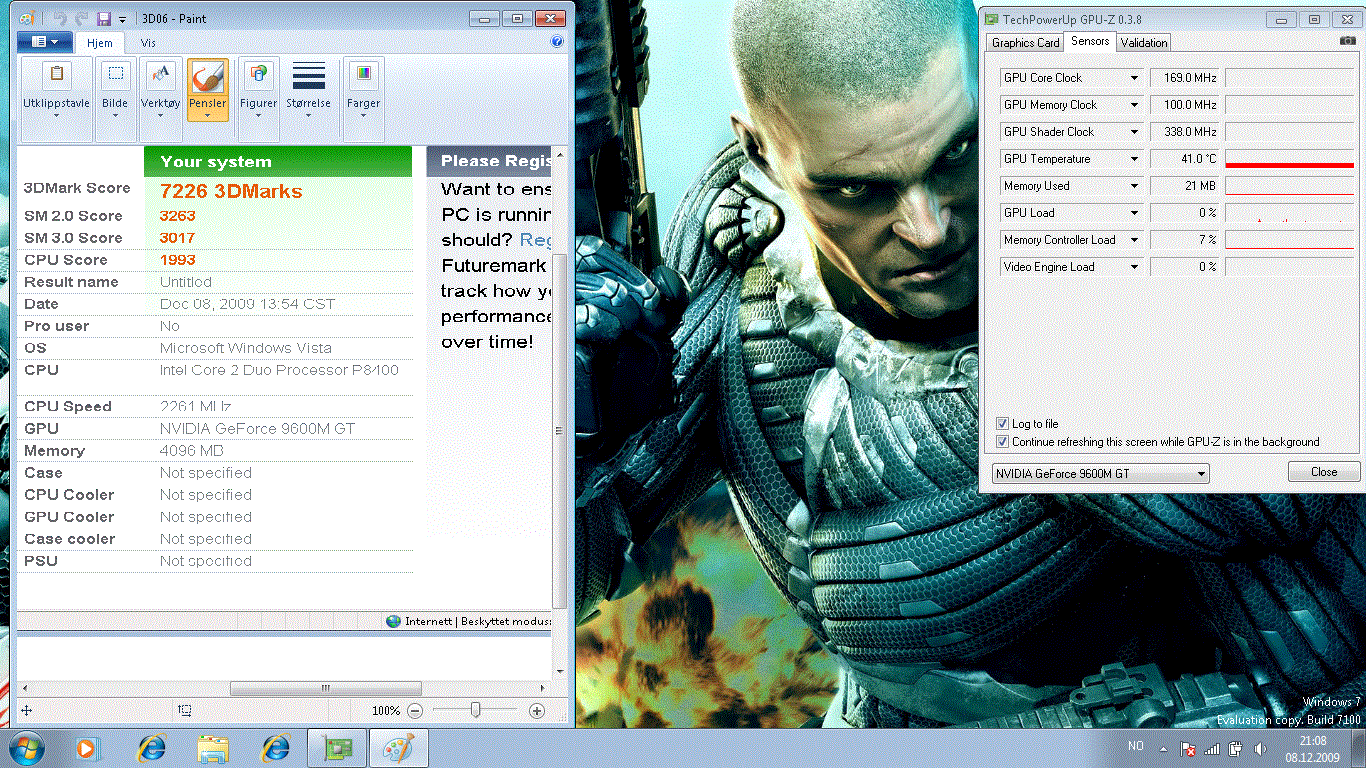Open GPU Load sensor dropdown
The width and height of the screenshot is (1366, 768).
1134,213
